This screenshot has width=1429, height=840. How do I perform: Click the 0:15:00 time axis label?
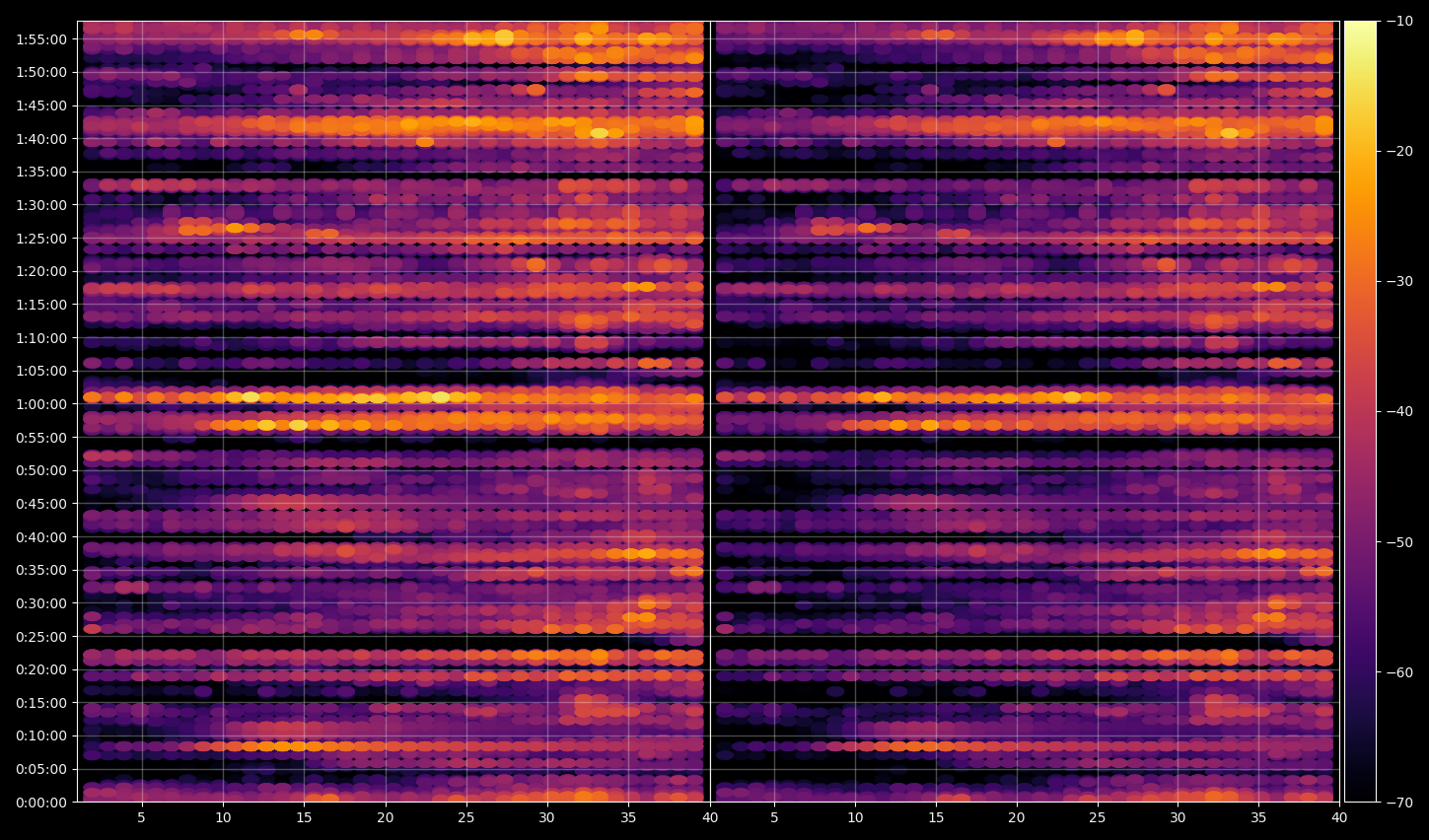click(x=41, y=703)
